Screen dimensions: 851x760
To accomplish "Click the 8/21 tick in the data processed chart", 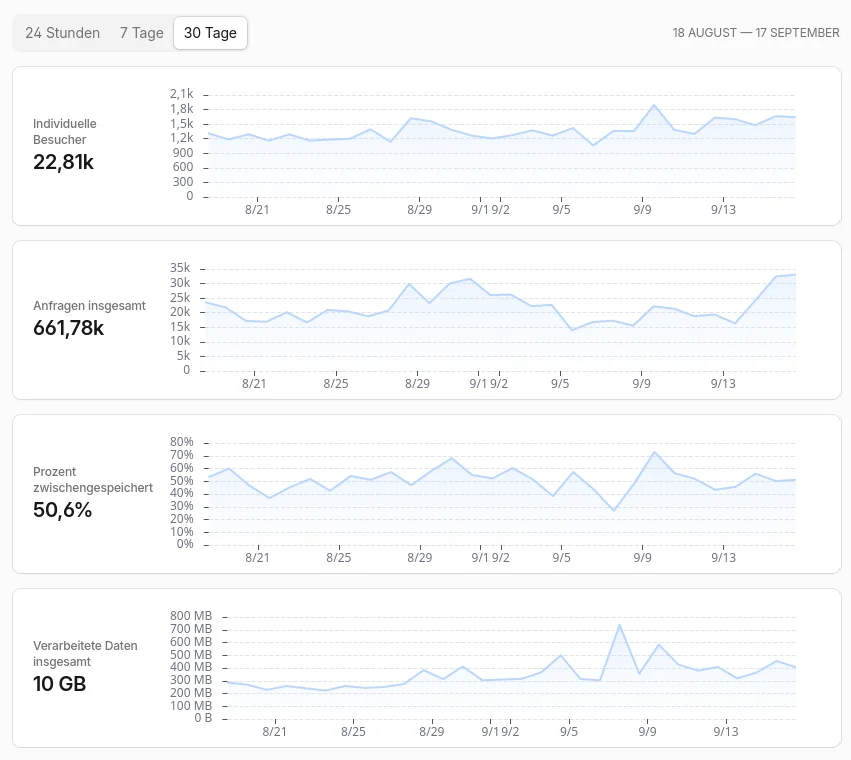I will [x=274, y=732].
